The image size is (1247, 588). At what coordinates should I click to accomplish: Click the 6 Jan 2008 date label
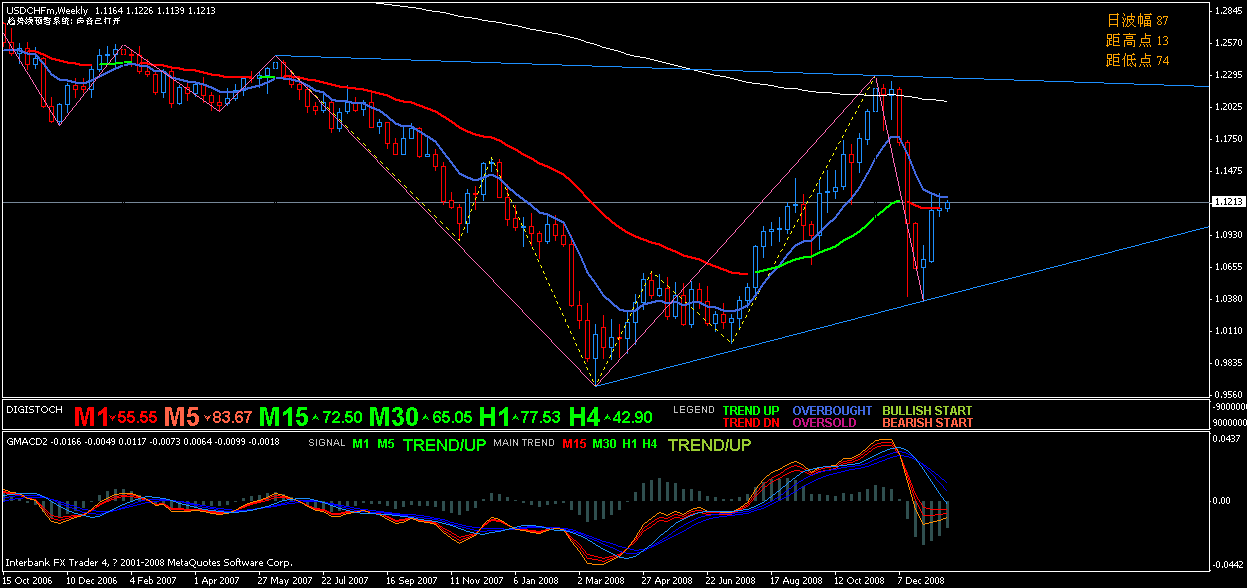[x=535, y=579]
